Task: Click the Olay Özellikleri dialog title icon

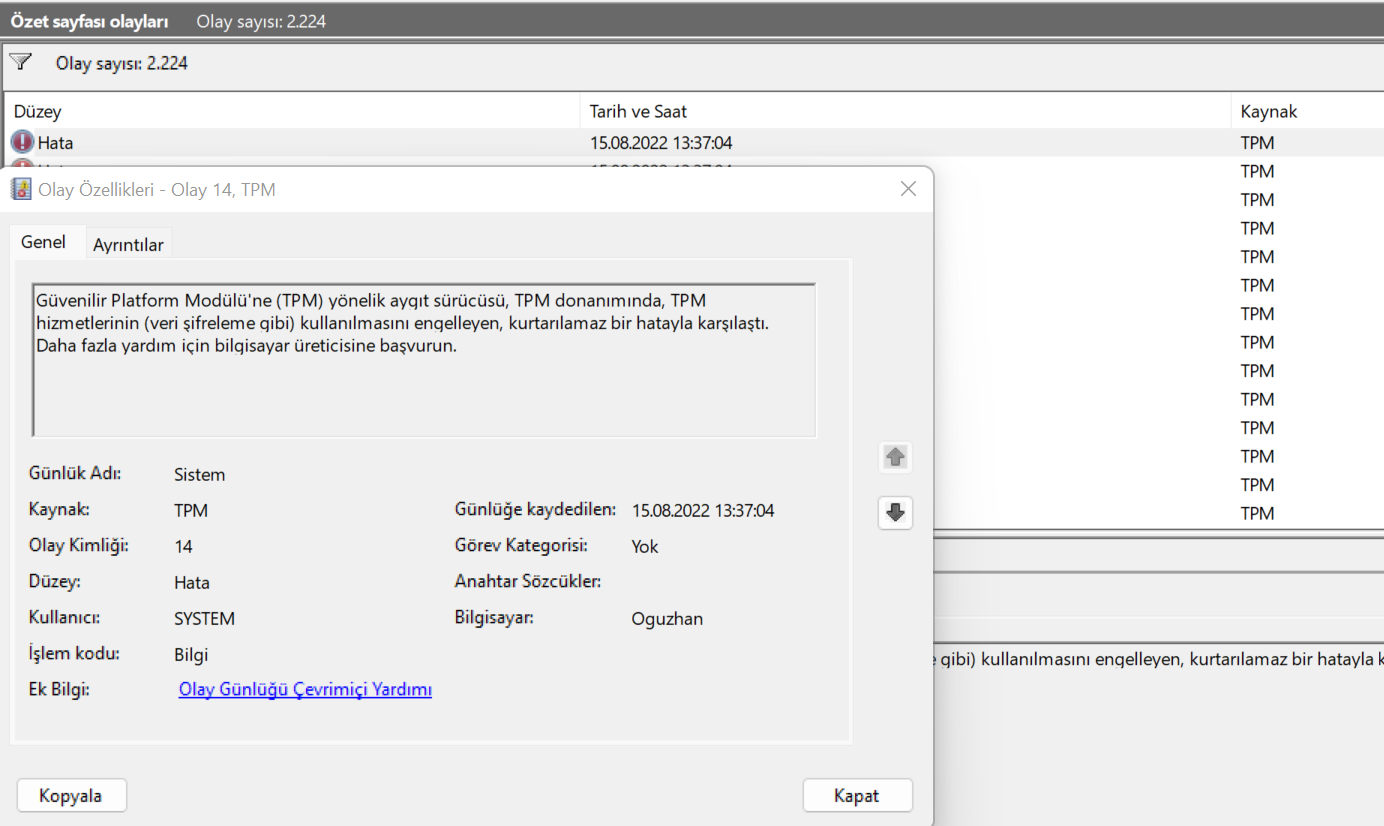Action: pyautogui.click(x=21, y=189)
